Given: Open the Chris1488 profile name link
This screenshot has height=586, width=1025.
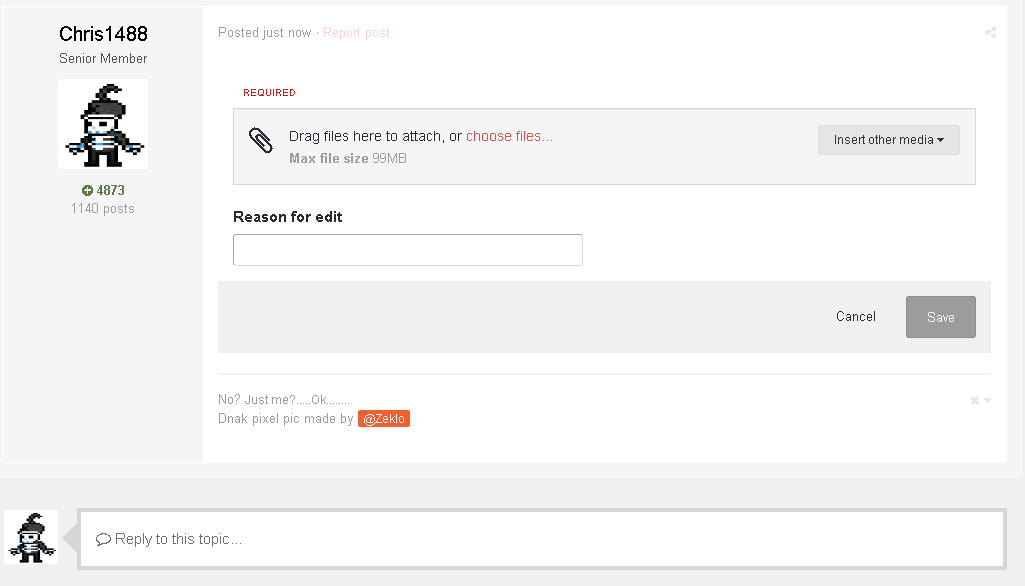Looking at the screenshot, I should point(103,35).
